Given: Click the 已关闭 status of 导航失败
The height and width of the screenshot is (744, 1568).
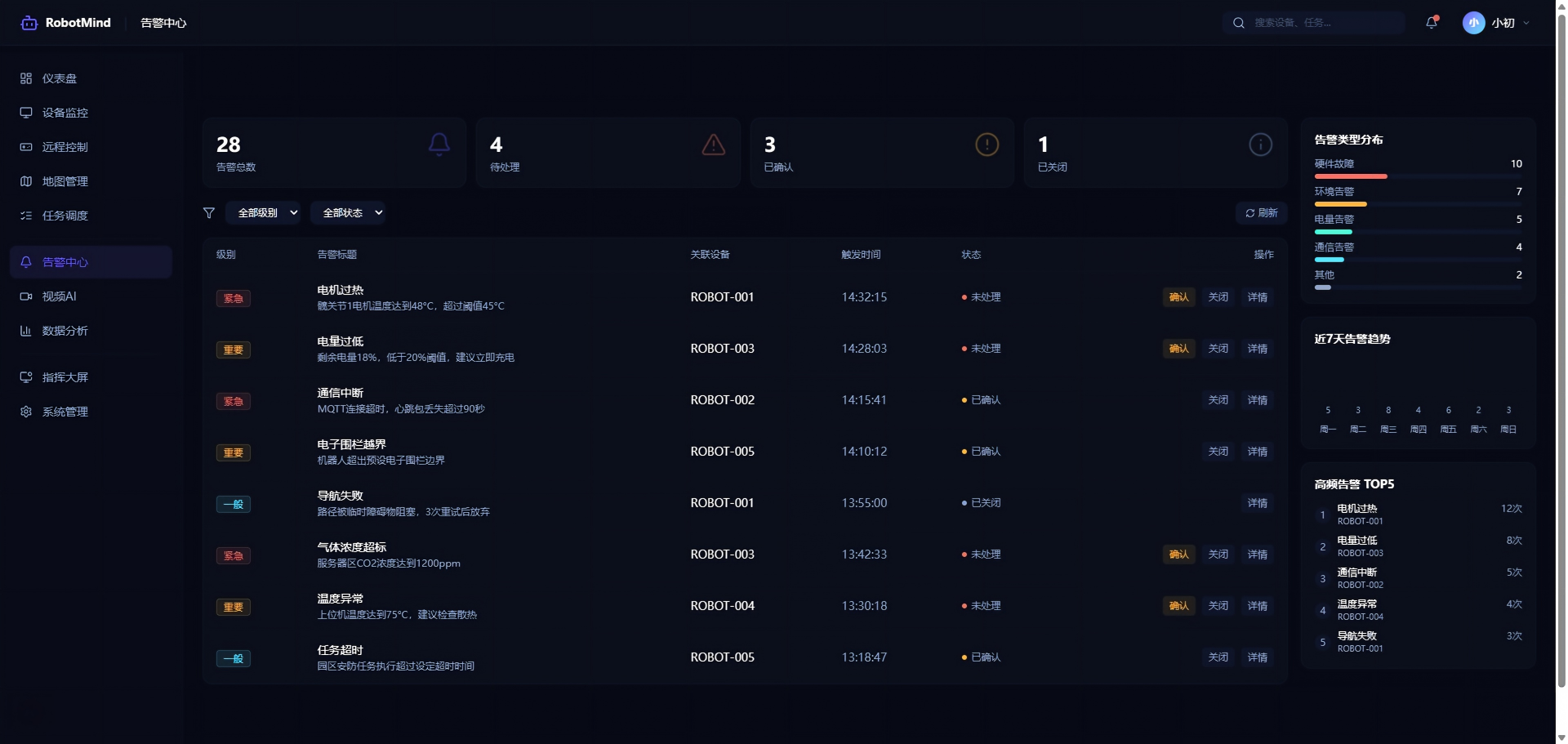Looking at the screenshot, I should click(981, 503).
